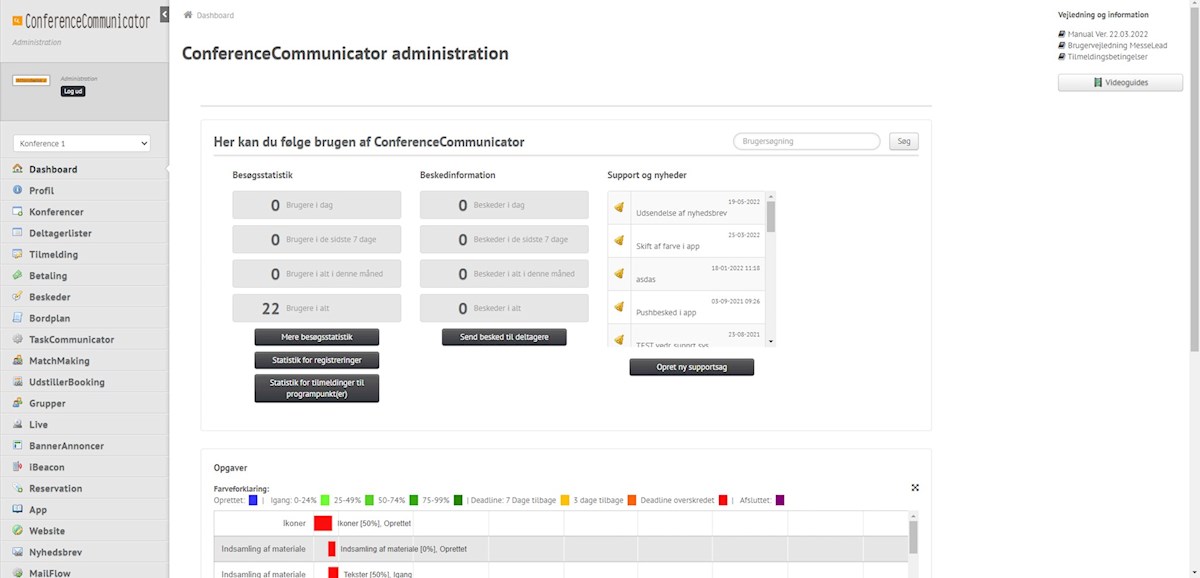The height and width of the screenshot is (578, 1200).
Task: Click the UdstillerBooking icon
Action: (18, 382)
